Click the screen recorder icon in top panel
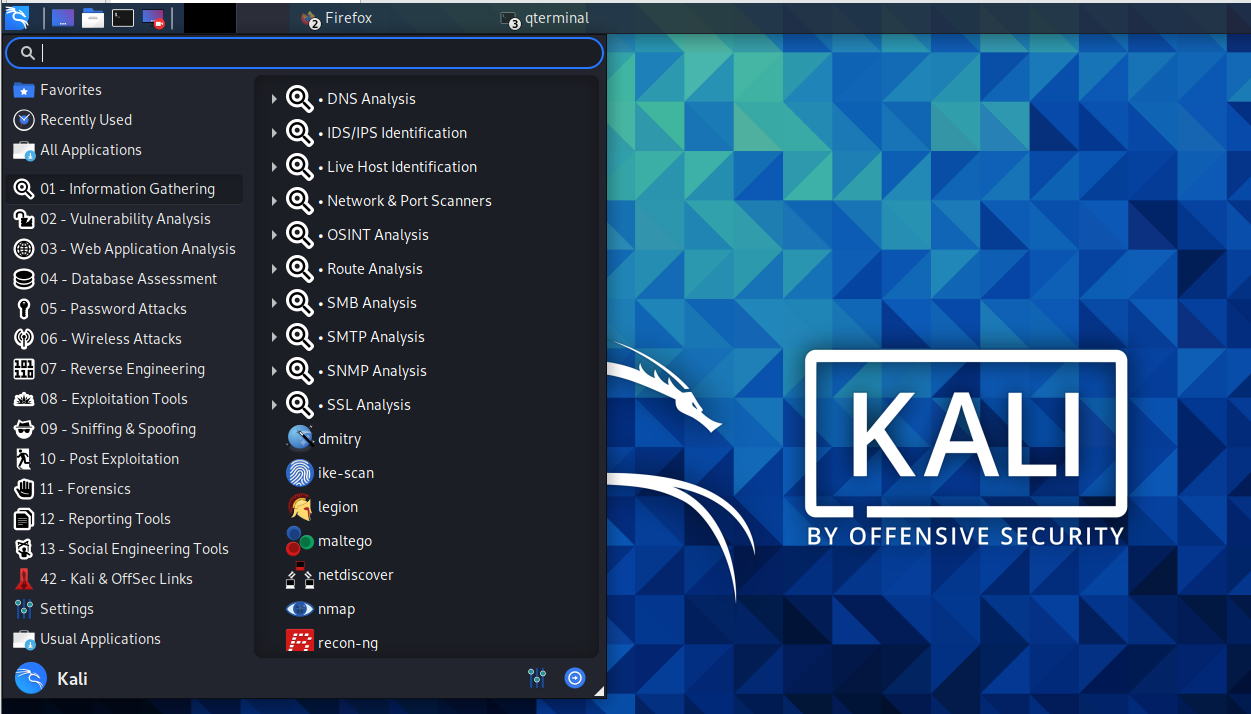 tap(153, 17)
